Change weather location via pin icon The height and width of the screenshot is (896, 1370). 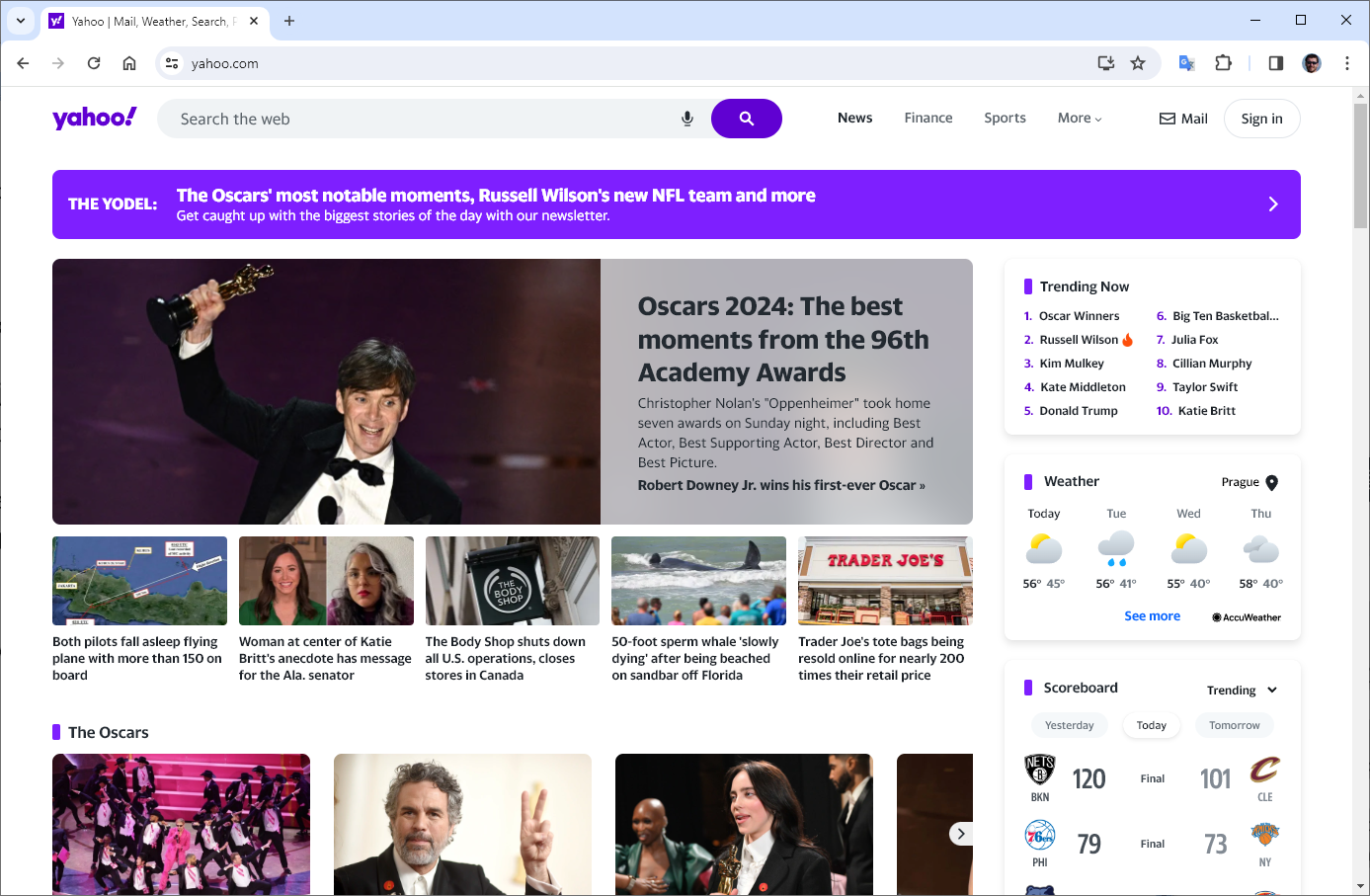[1272, 483]
